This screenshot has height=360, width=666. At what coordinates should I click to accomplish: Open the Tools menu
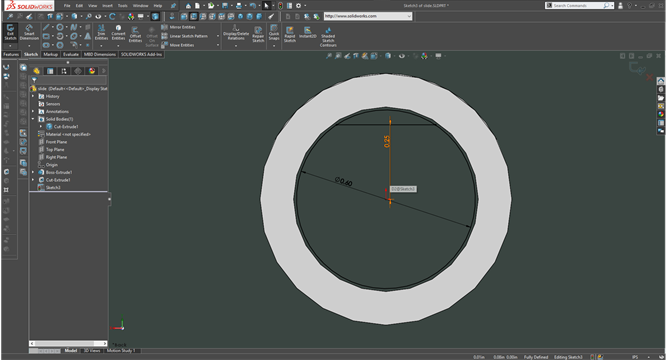tap(122, 6)
